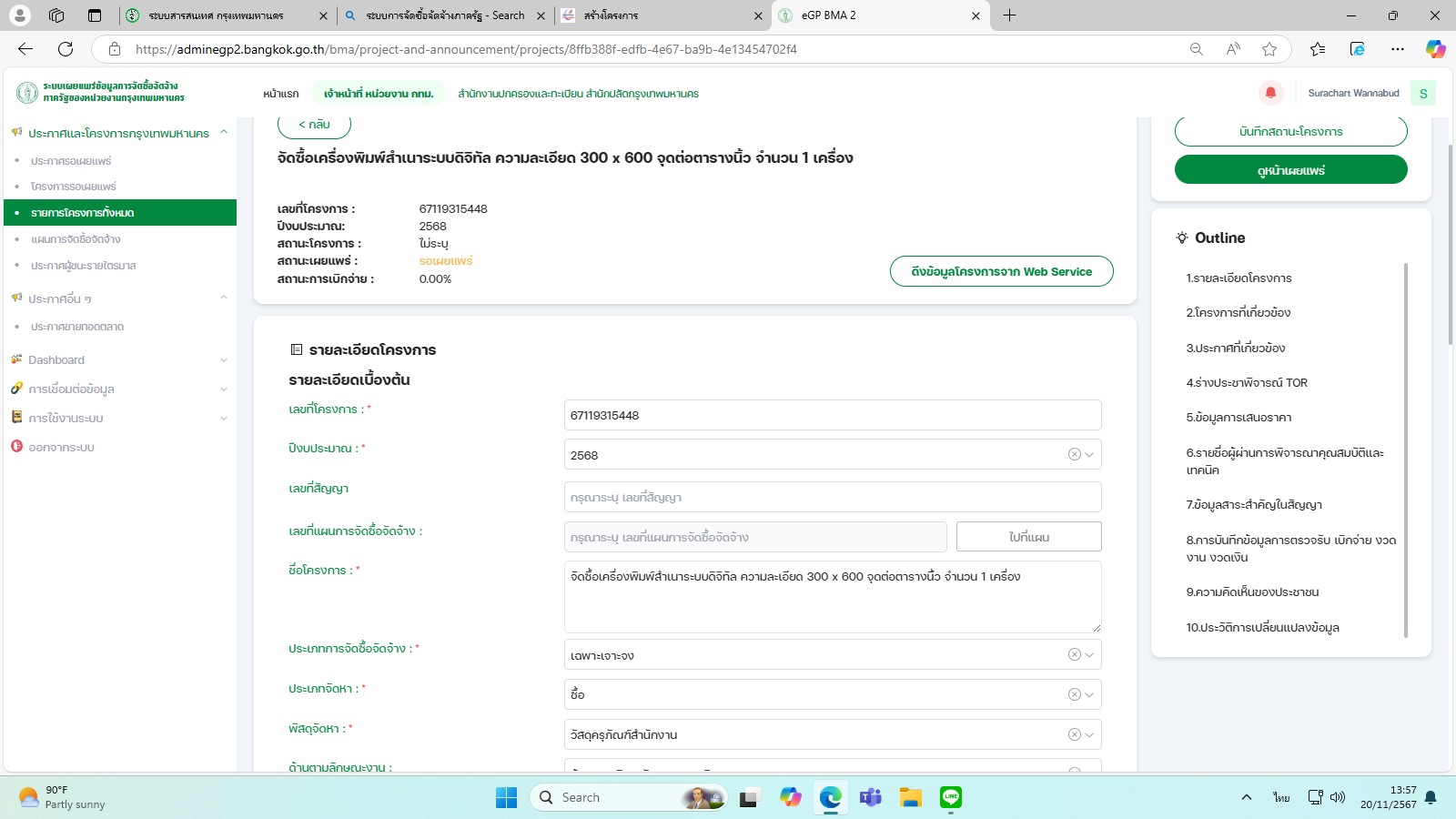Click the เลขที่สัญญา input field
This screenshot has width=1456, height=819.
click(832, 498)
